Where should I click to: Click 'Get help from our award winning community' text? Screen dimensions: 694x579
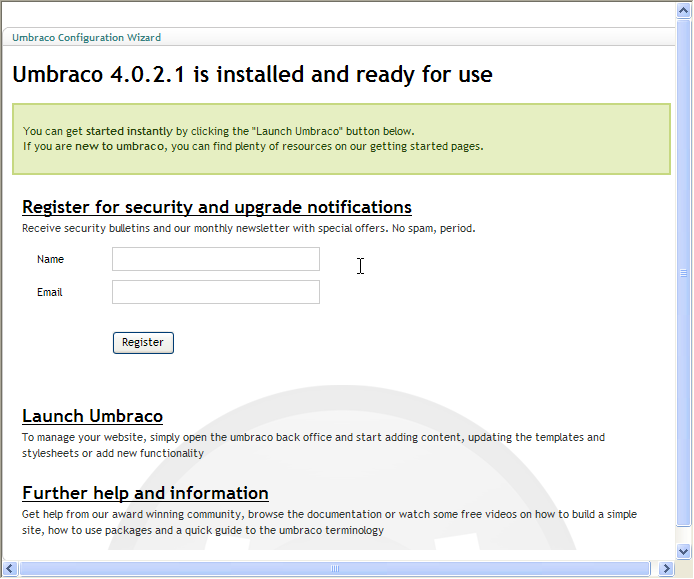(x=329, y=522)
